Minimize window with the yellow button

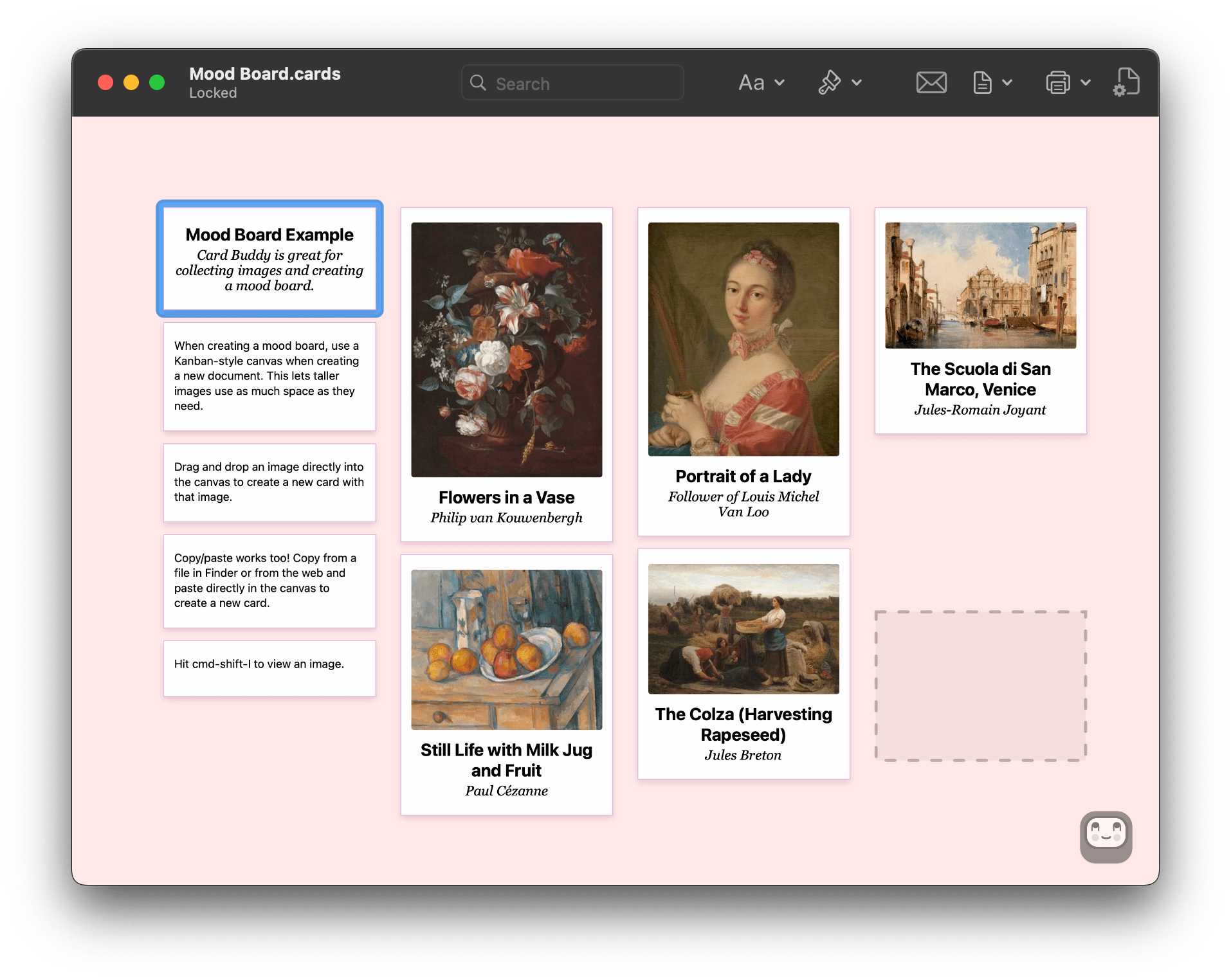pyautogui.click(x=131, y=83)
